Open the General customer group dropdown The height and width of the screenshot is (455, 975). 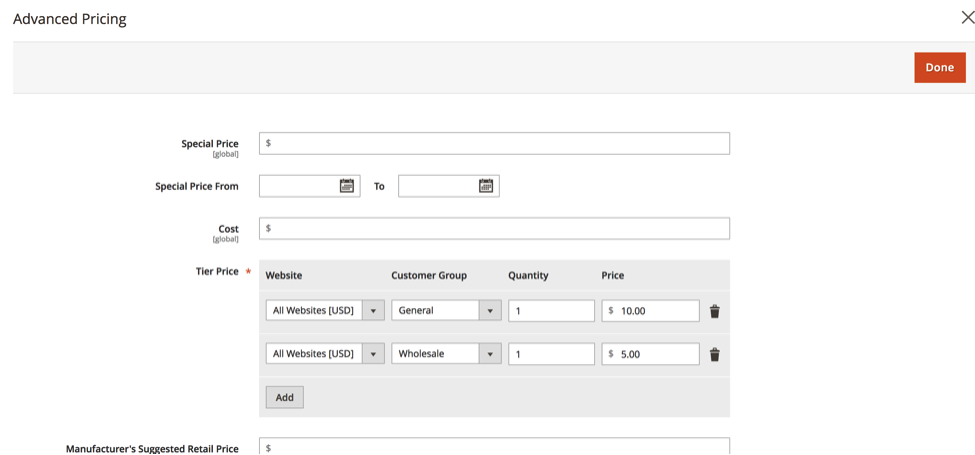446,311
